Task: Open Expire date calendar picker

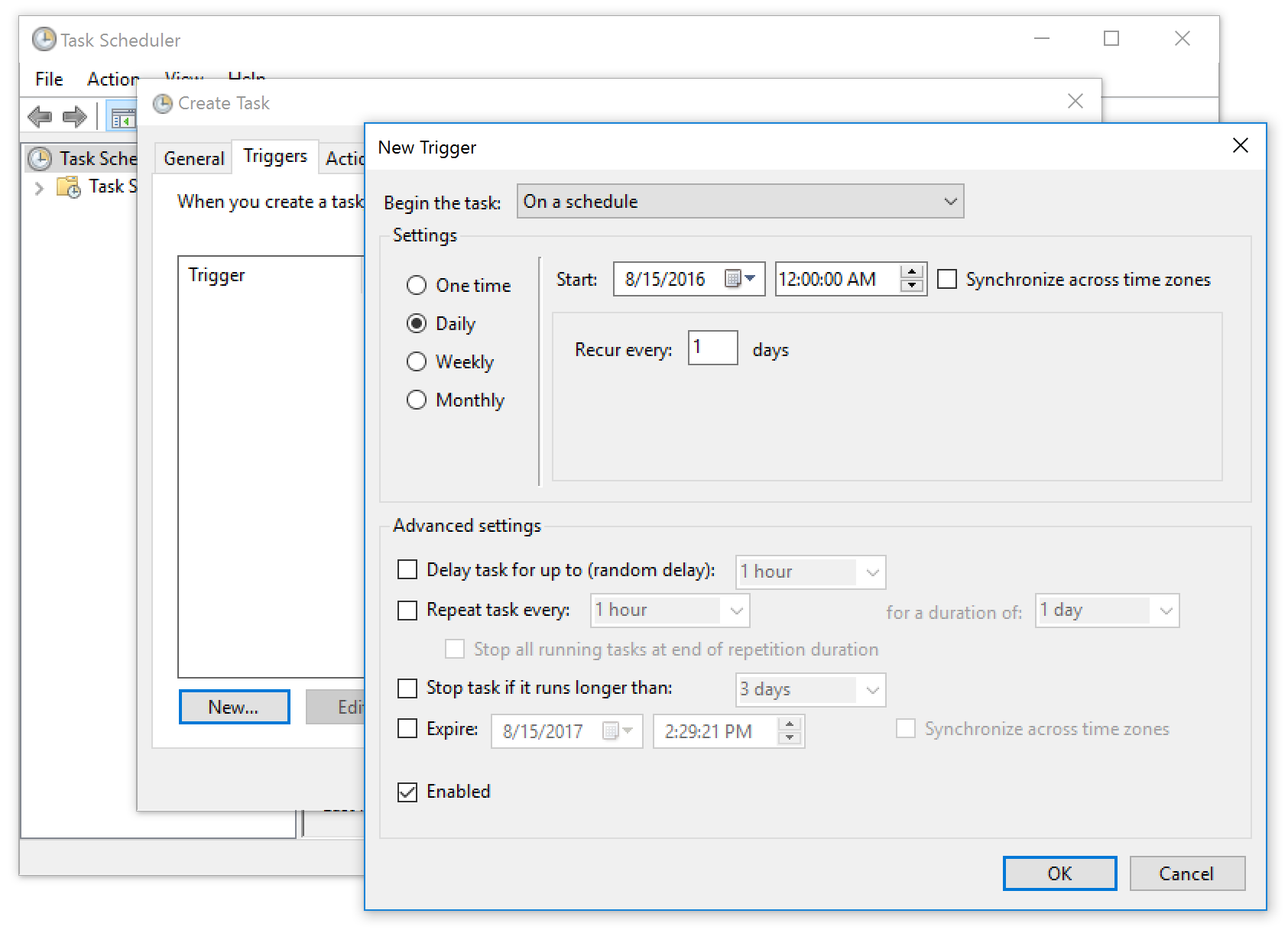Action: (x=618, y=731)
